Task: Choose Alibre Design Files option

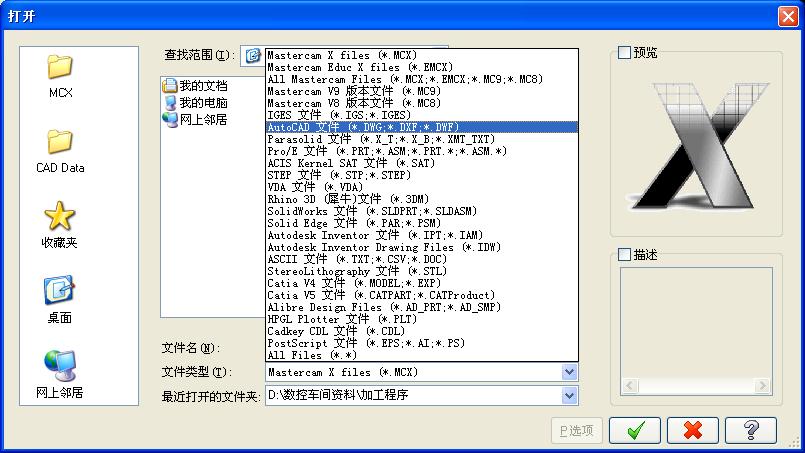Action: tap(422, 307)
